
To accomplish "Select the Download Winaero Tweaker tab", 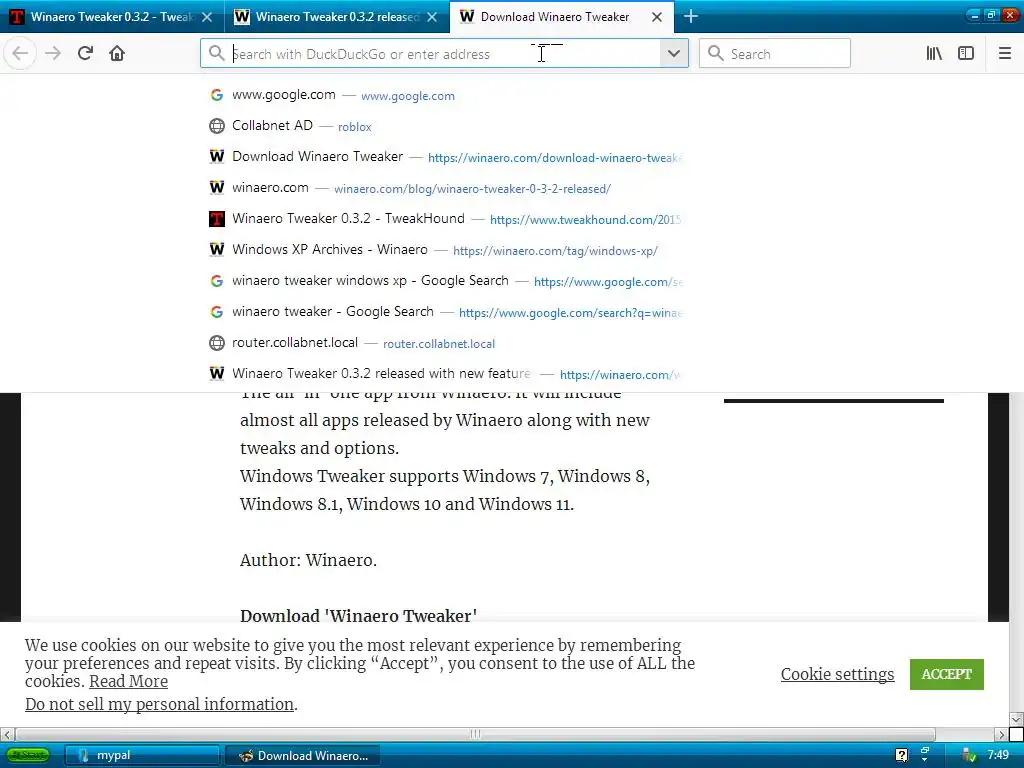I will 562,17.
